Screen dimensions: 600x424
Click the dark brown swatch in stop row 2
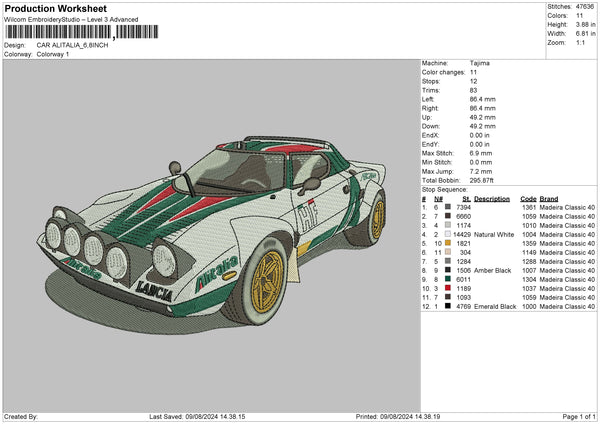448,216
